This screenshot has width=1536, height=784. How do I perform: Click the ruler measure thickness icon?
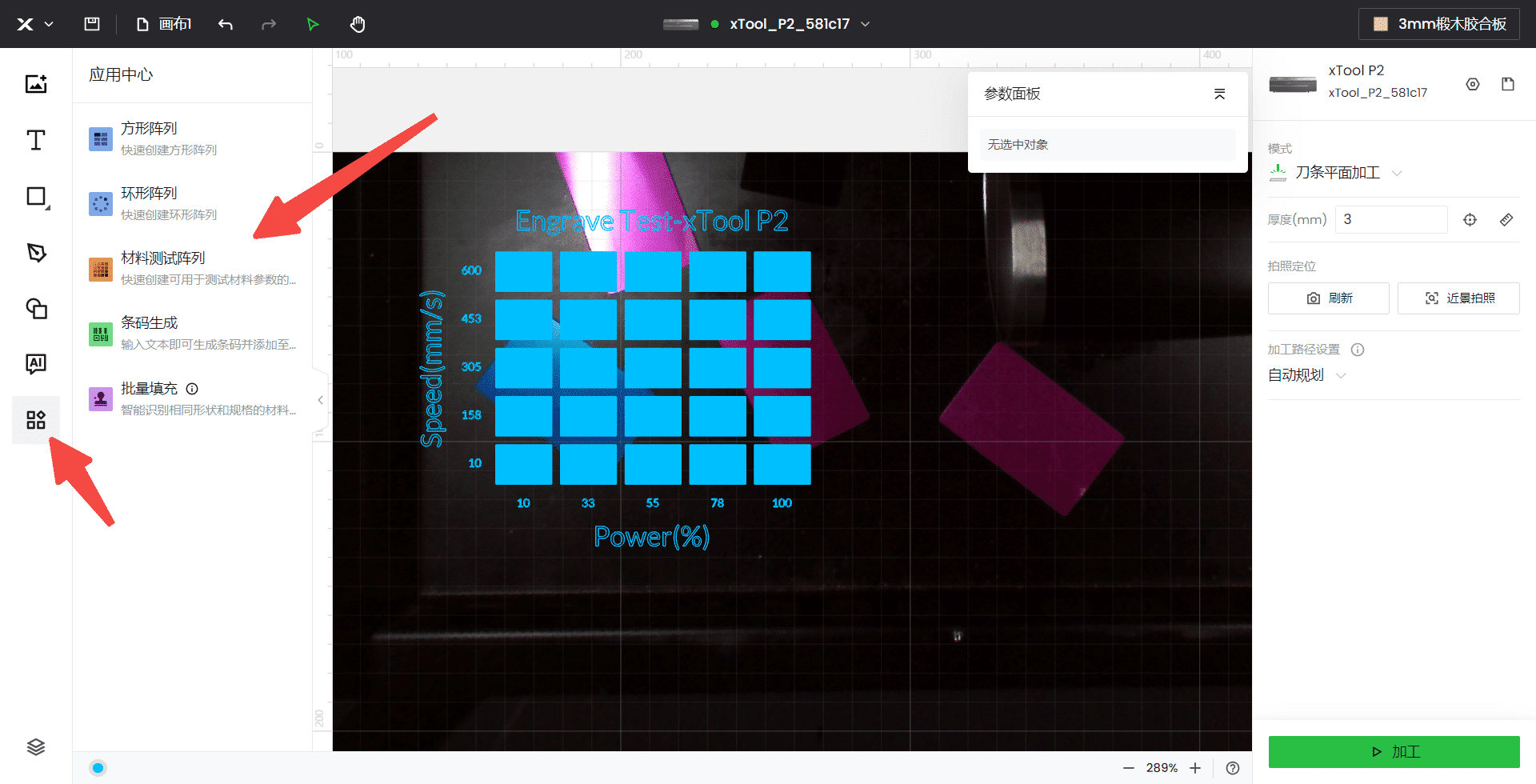pyautogui.click(x=1506, y=219)
